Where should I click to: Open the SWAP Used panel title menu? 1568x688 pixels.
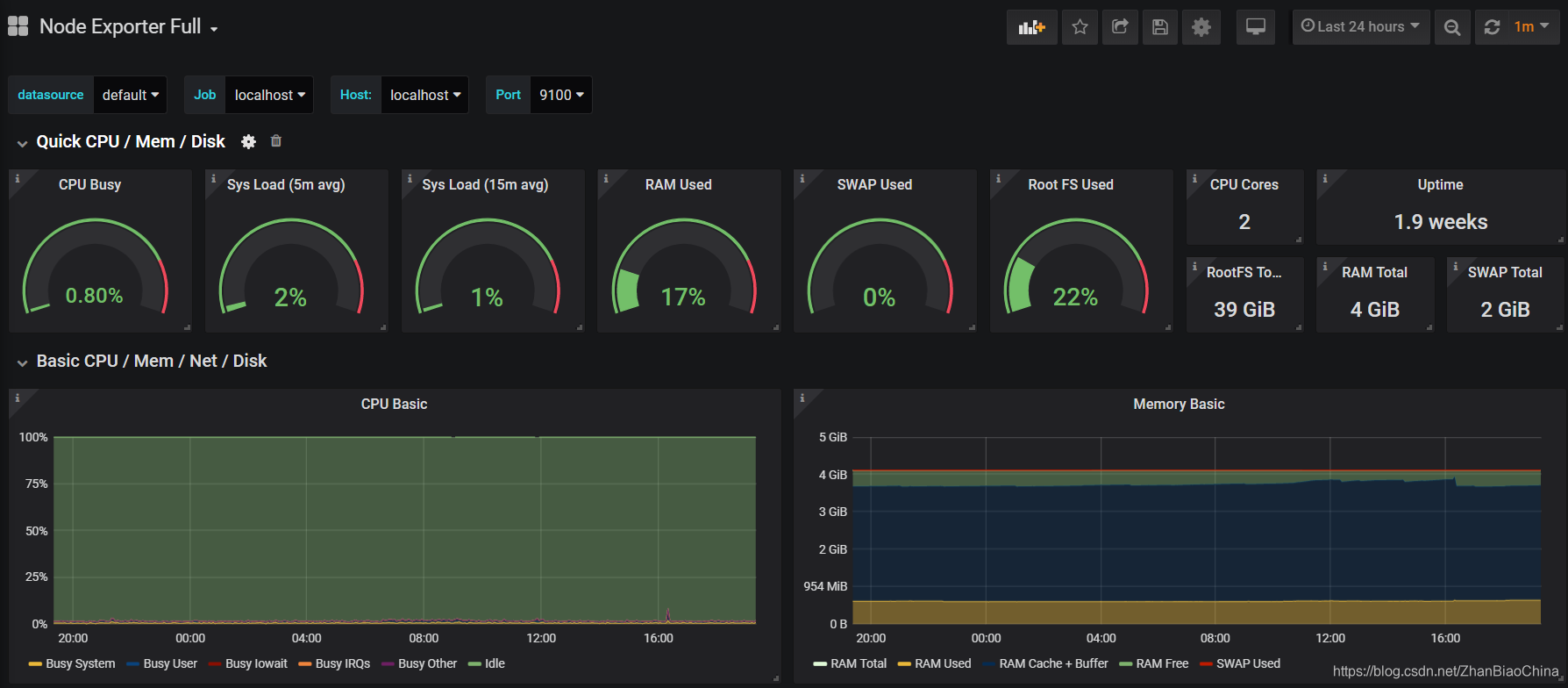click(874, 184)
